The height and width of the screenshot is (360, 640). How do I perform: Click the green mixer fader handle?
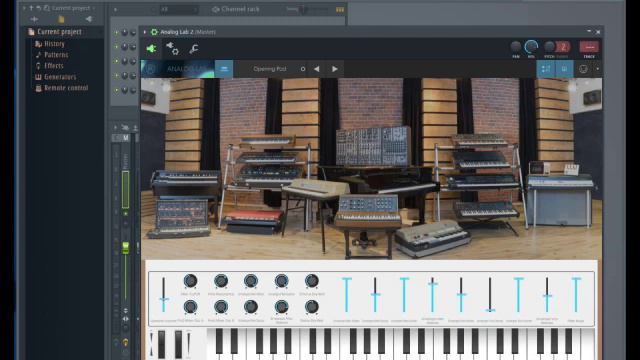click(x=126, y=248)
